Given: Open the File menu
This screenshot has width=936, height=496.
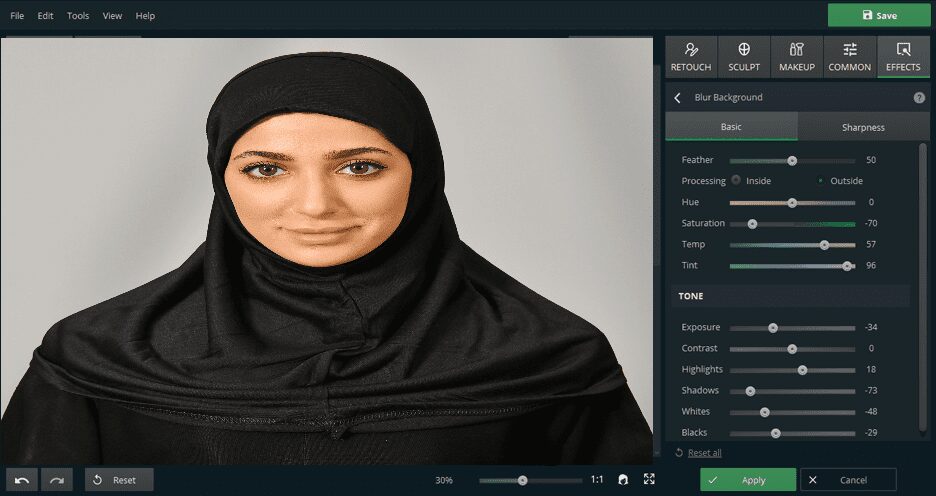Looking at the screenshot, I should point(17,16).
